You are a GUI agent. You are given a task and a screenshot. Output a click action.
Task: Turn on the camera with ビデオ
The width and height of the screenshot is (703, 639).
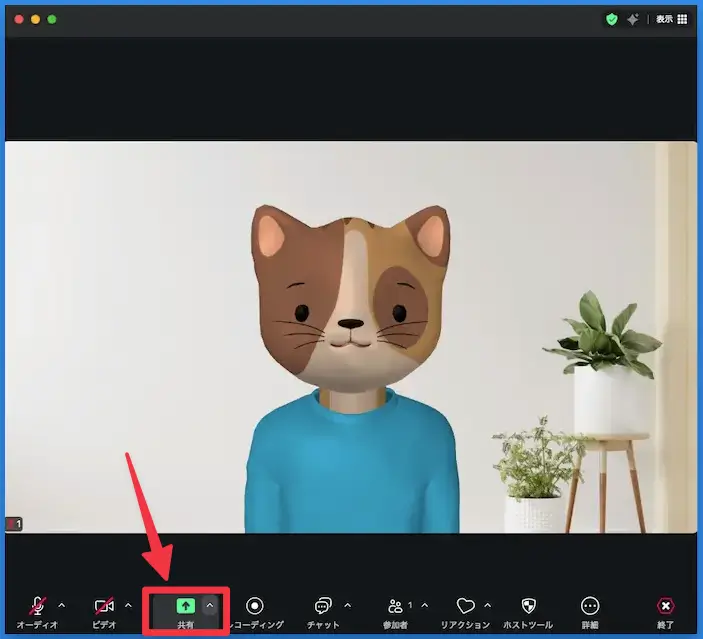click(x=104, y=606)
